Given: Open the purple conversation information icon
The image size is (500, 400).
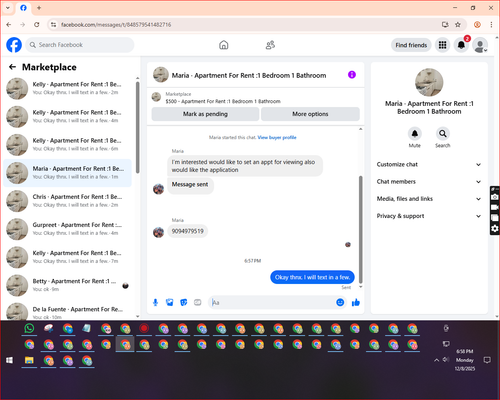Looking at the screenshot, I should click(x=352, y=75).
